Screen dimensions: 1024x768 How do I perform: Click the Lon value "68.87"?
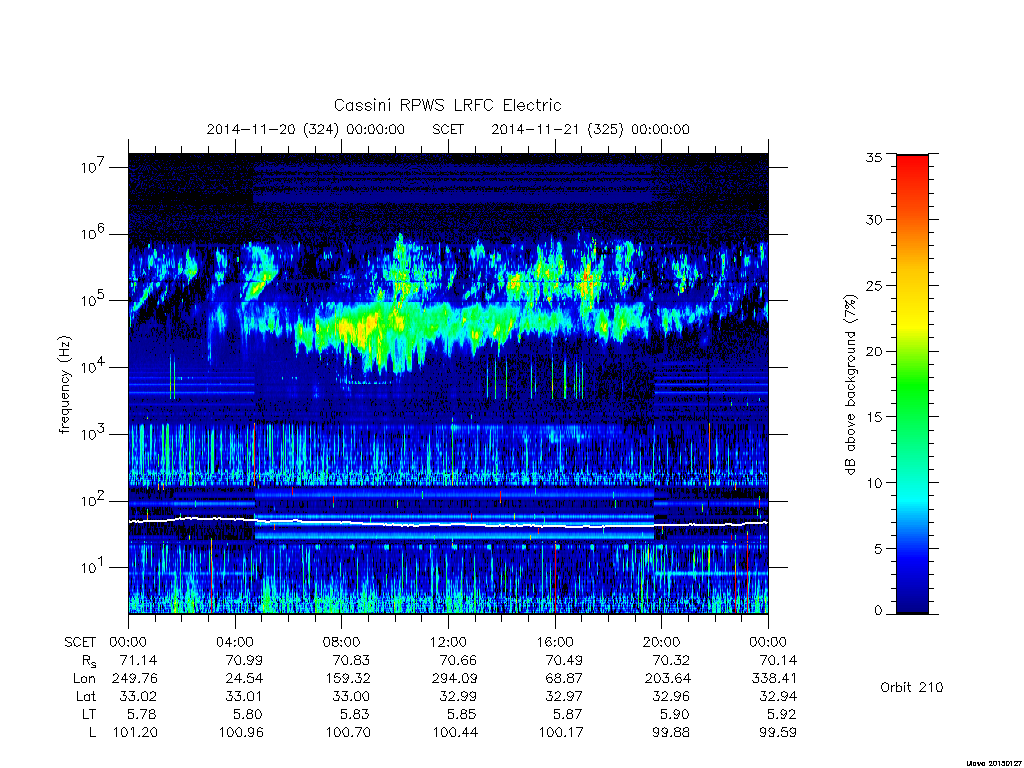pos(564,679)
